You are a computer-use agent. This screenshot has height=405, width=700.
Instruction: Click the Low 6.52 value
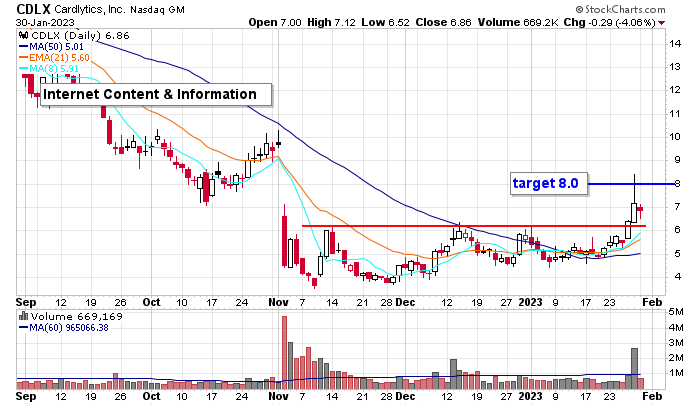385,22
